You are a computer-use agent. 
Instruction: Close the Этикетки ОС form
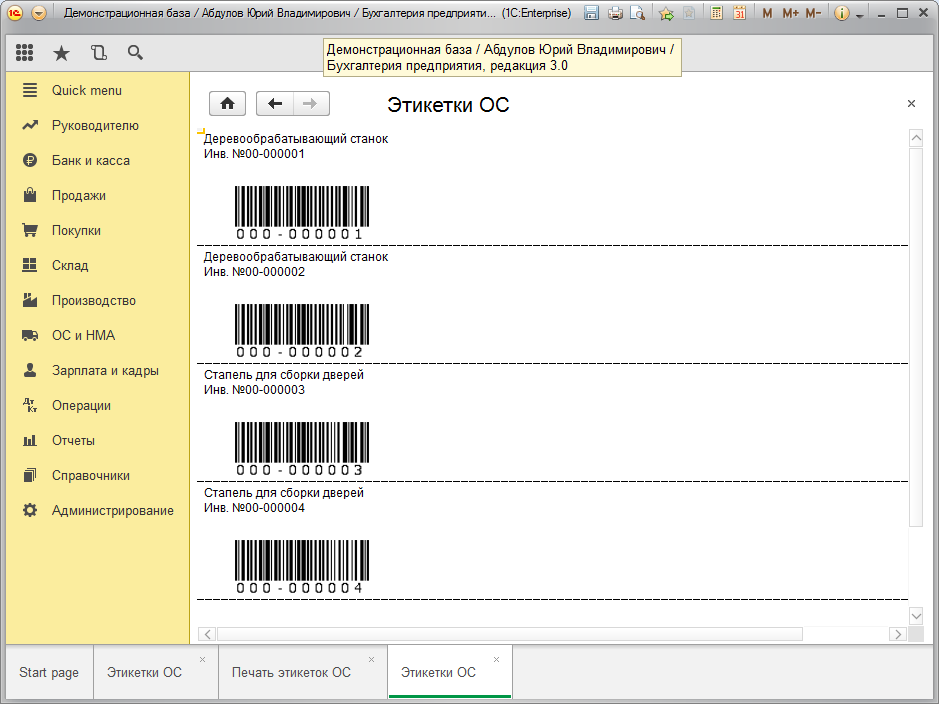[x=911, y=104]
